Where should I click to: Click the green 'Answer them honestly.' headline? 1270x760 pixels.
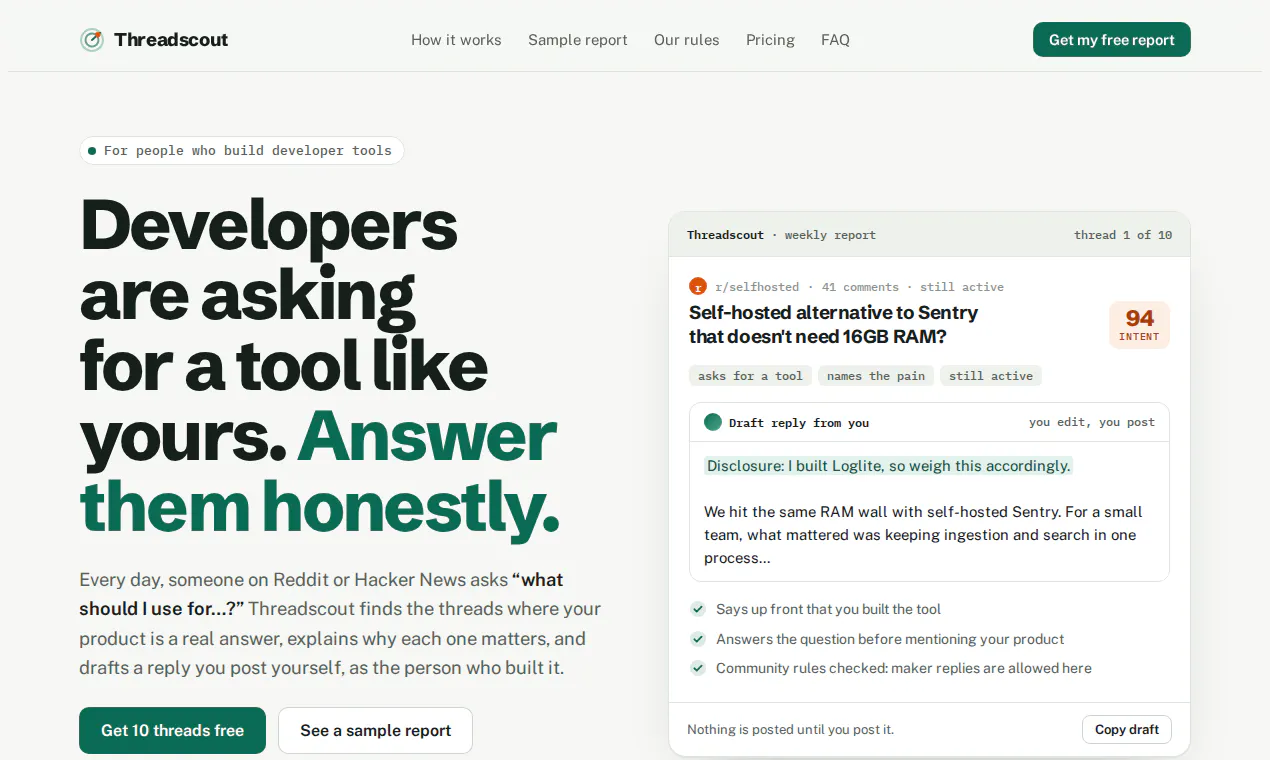pyautogui.click(x=320, y=471)
